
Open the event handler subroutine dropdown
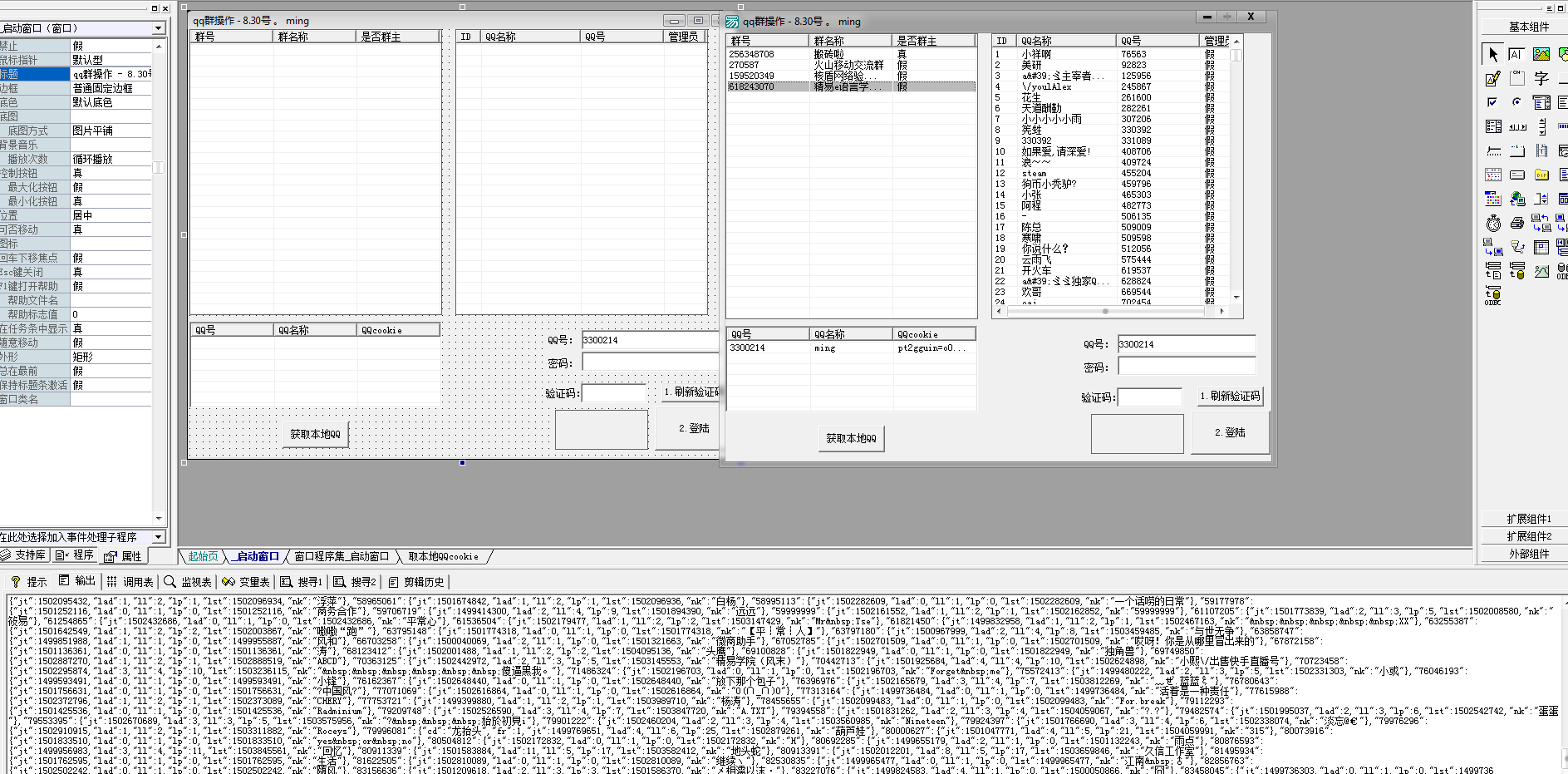tap(158, 537)
